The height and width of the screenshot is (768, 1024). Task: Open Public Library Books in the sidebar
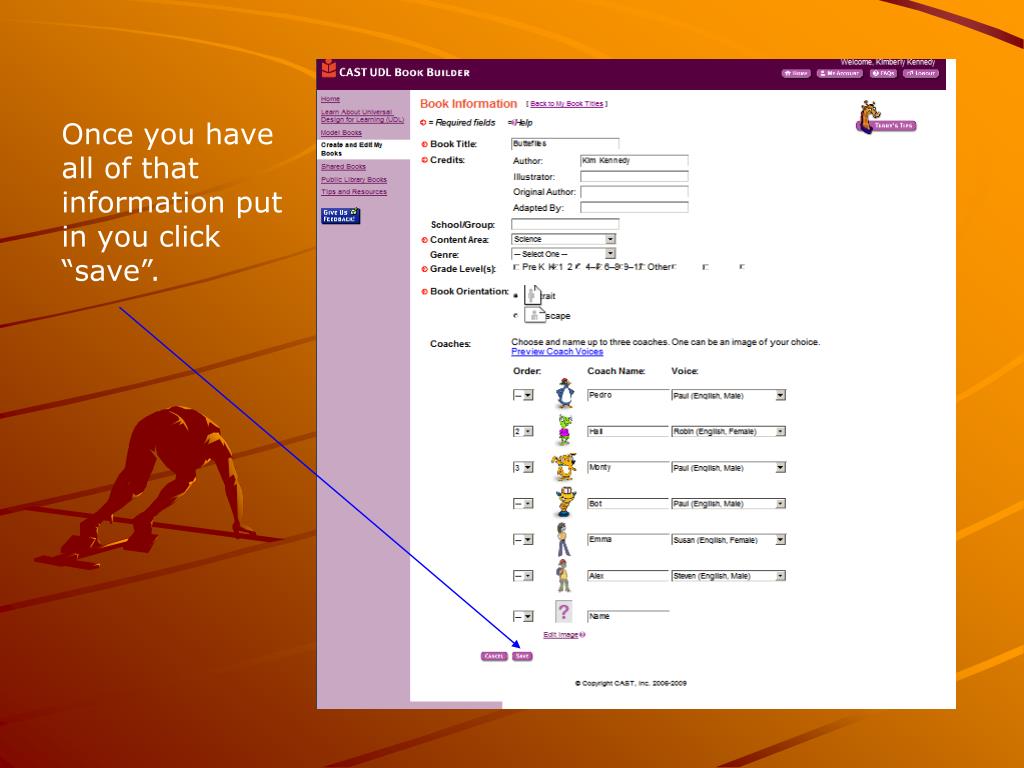click(x=354, y=180)
